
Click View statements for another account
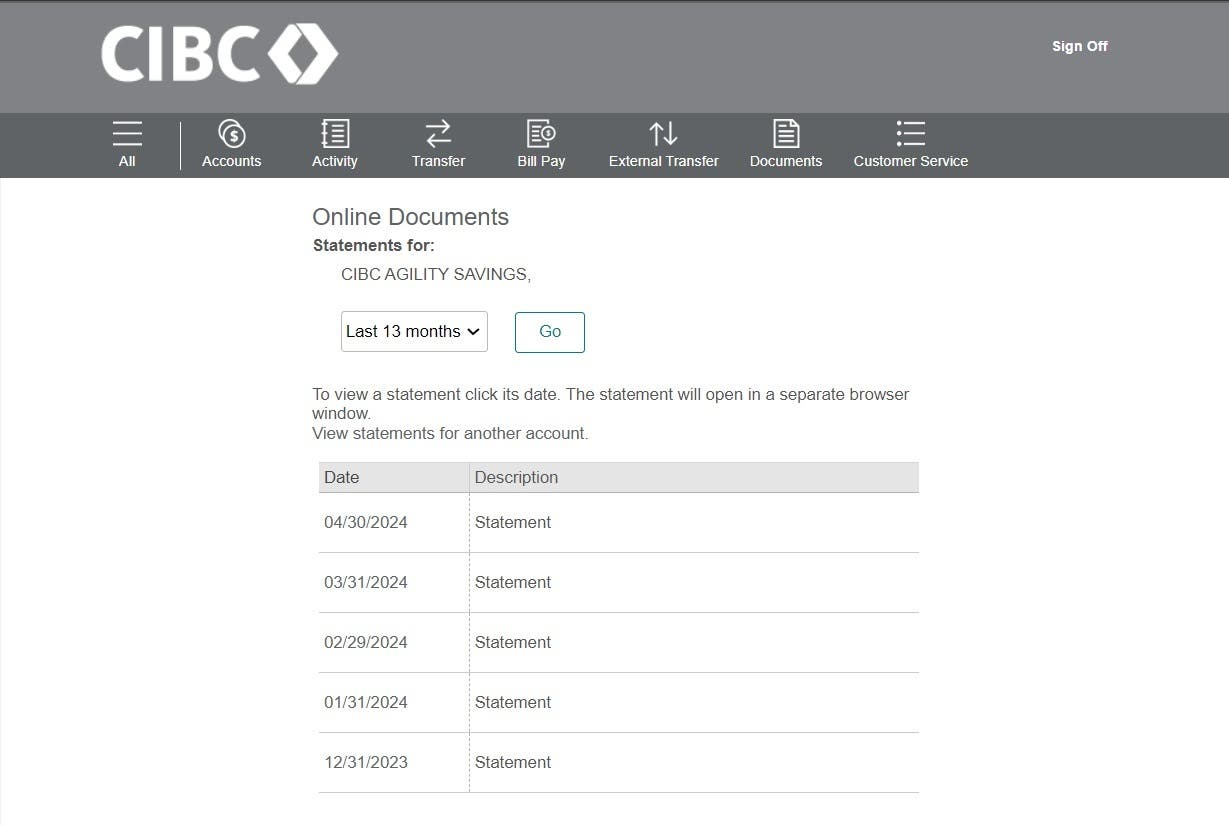(450, 434)
